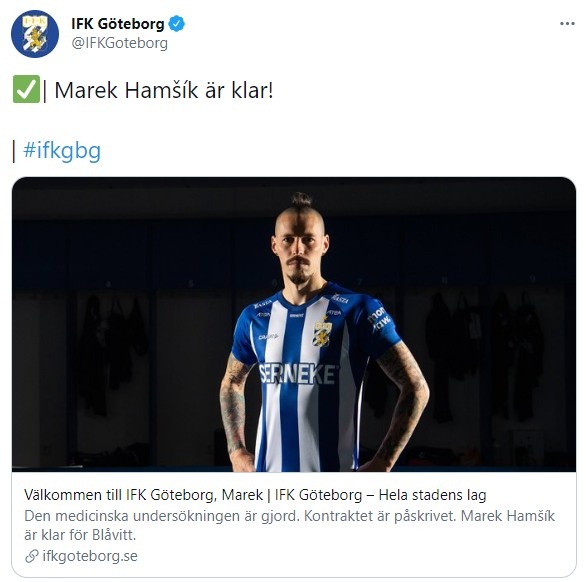Screen dimensions: 586x582
Task: Click the chain link icon beside ifkgoteborg.se
Action: click(32, 556)
